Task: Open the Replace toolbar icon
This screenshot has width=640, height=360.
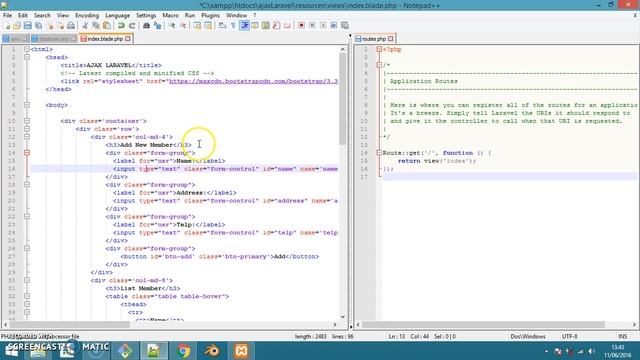Action: point(157,26)
